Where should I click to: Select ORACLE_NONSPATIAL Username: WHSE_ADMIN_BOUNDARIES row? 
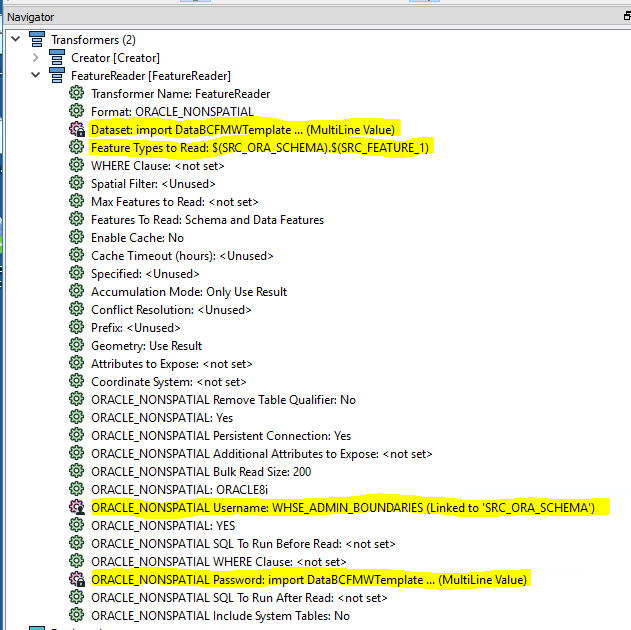tap(343, 508)
